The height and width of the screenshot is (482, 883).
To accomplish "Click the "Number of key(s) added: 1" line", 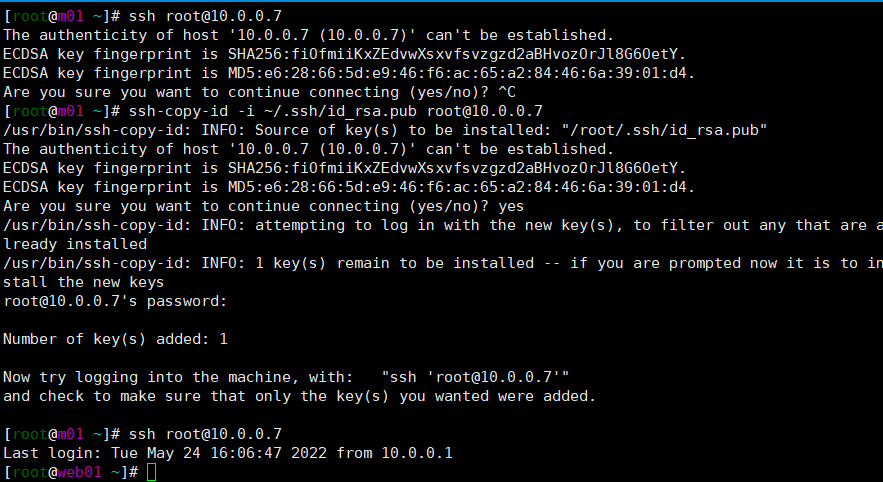I will click(115, 339).
